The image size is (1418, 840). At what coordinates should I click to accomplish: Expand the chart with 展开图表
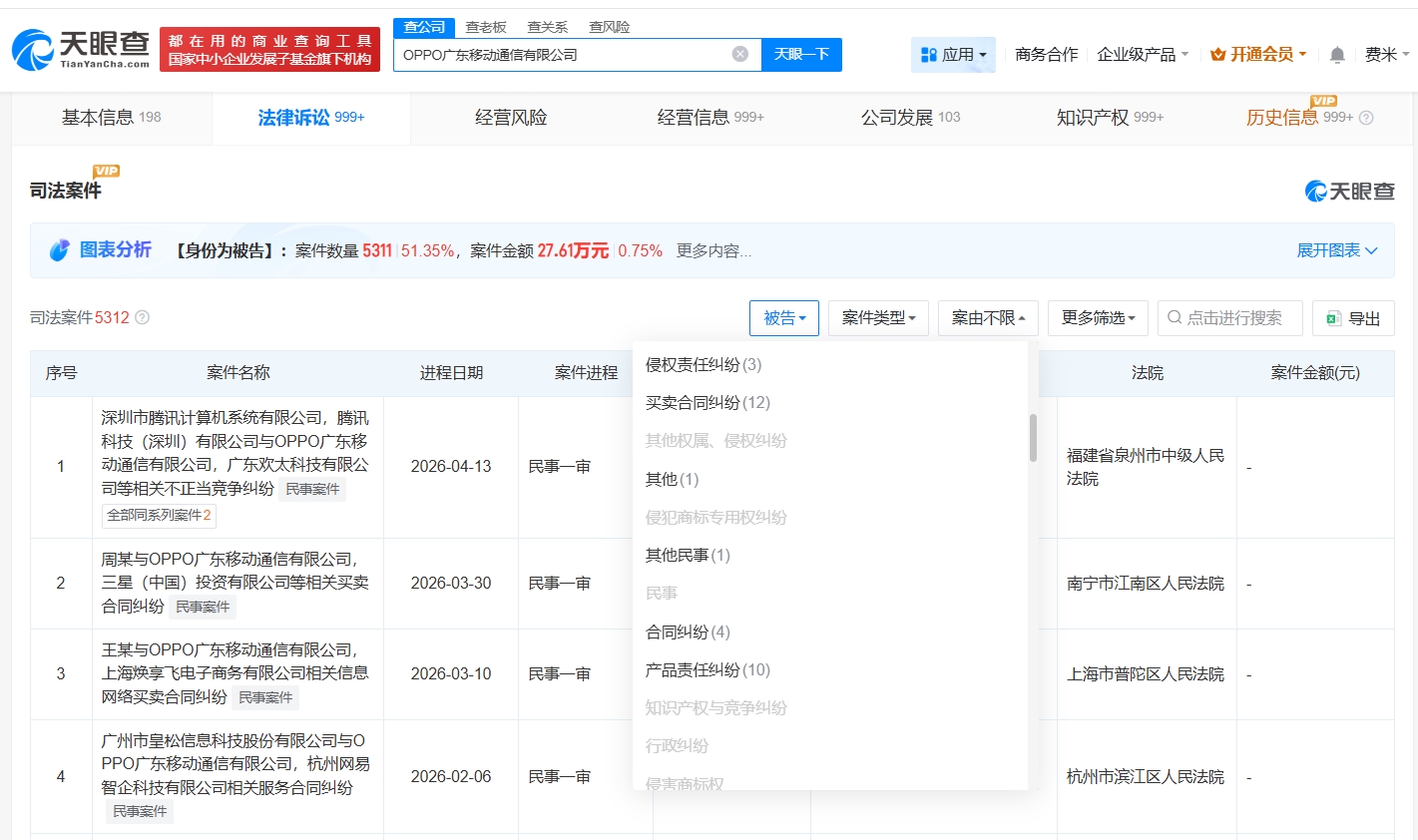coord(1337,250)
